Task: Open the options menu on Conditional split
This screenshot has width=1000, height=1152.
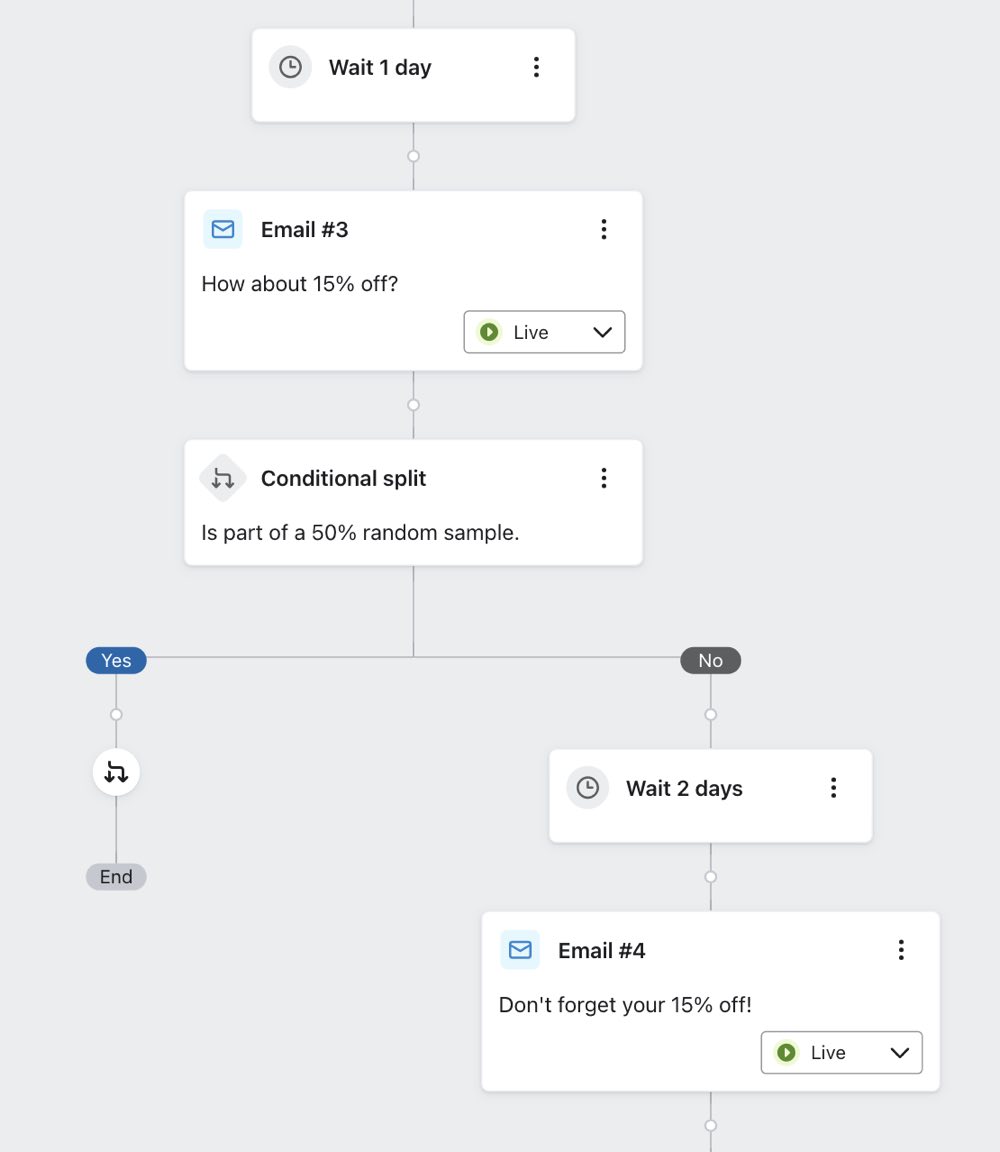Action: tap(604, 478)
